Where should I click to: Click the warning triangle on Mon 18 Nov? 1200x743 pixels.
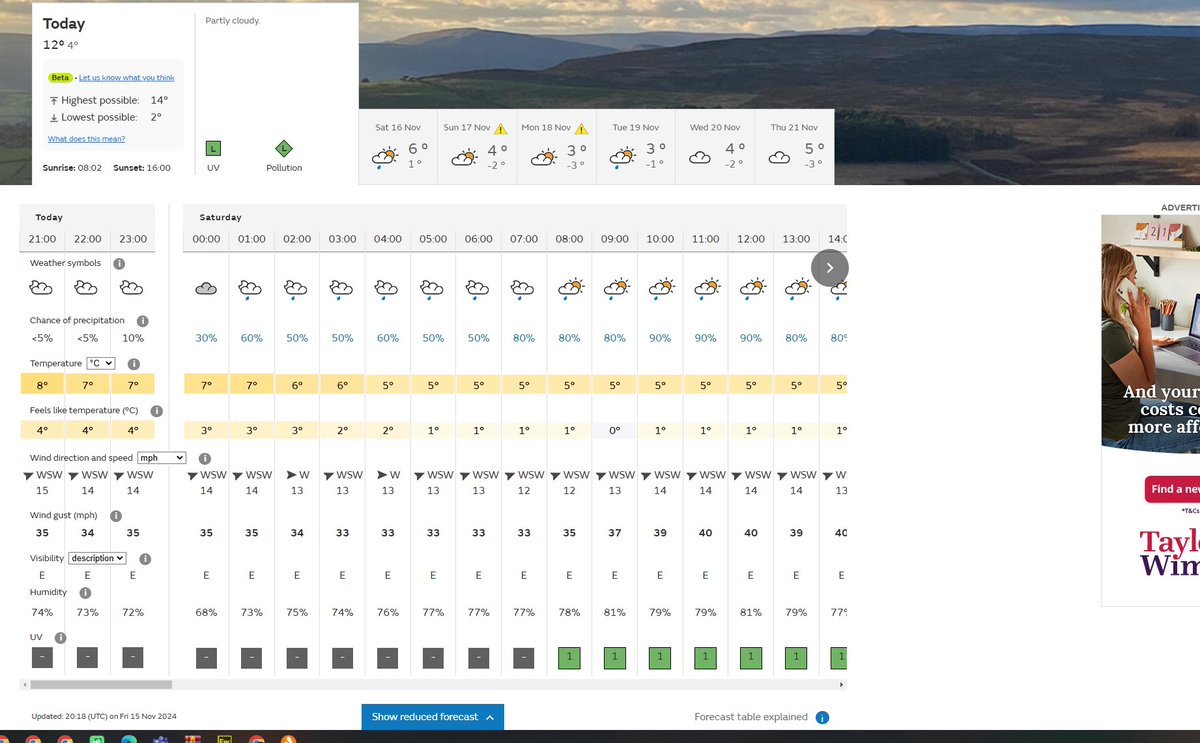click(x=581, y=128)
